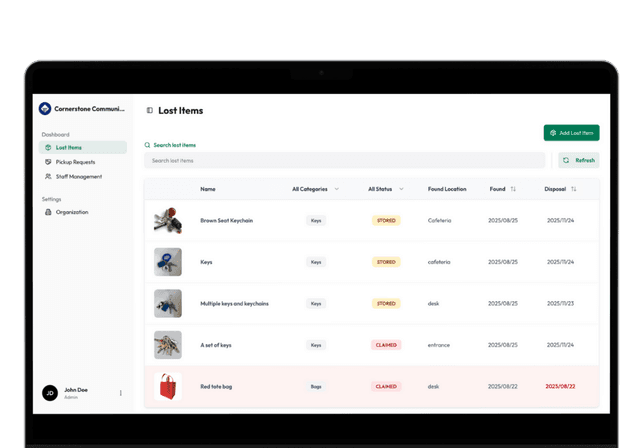The image size is (640, 448).
Task: Click the CLAIMED badge on Red tote bag
Action: [386, 386]
